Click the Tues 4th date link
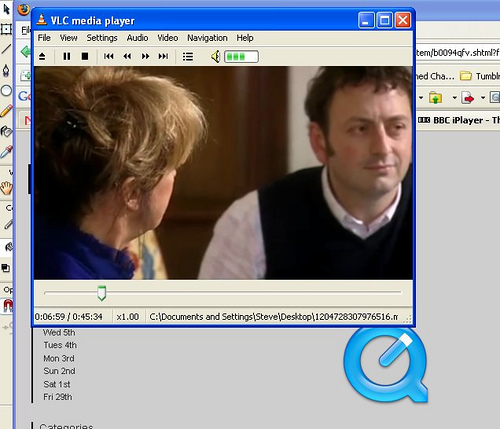The width and height of the screenshot is (500, 429). pos(60,345)
